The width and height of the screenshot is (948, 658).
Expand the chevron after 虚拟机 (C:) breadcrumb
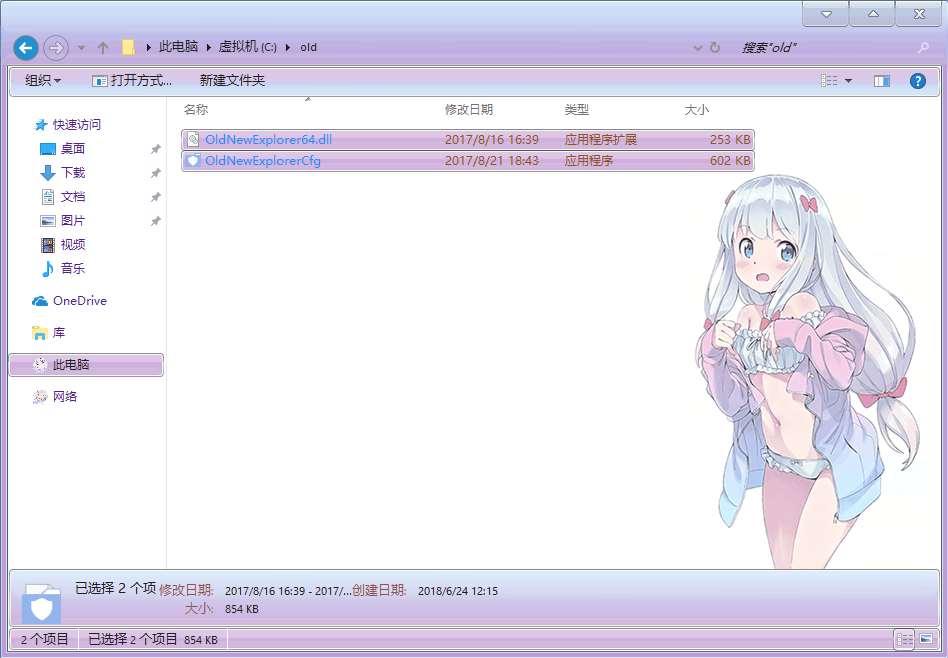[x=288, y=47]
